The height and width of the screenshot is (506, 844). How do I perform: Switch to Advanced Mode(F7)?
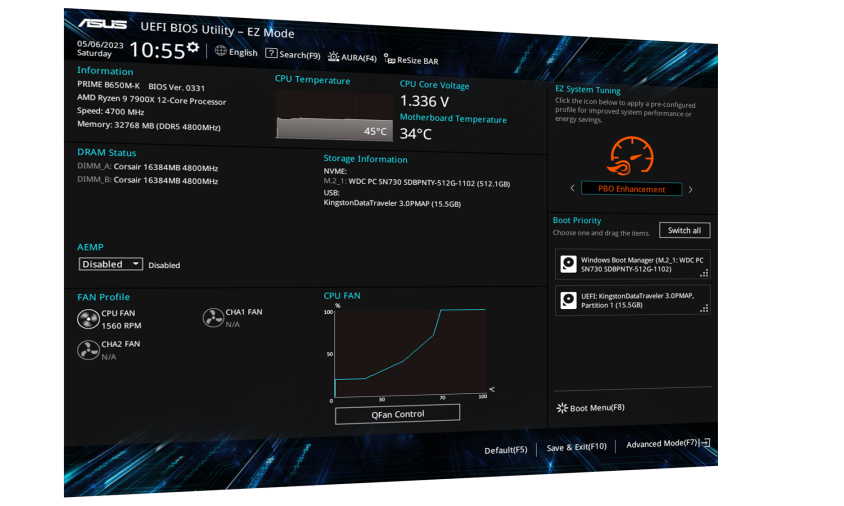point(662,444)
